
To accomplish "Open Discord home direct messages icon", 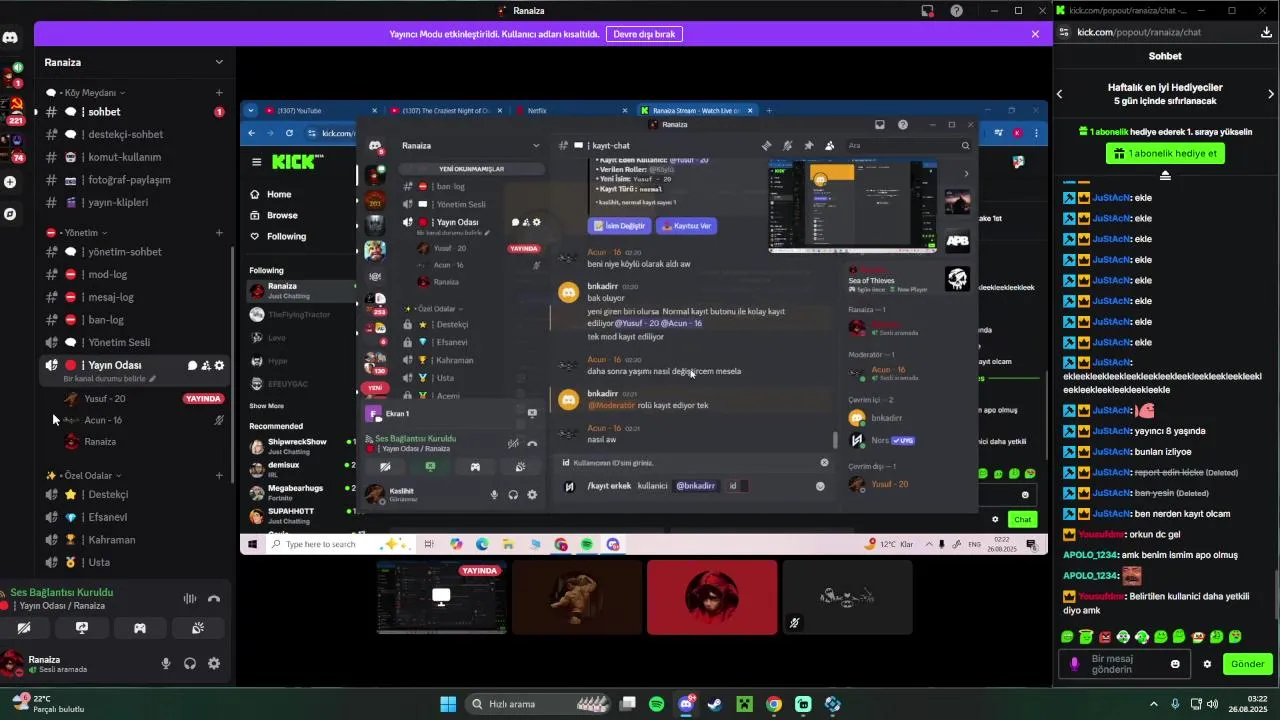I will point(10,38).
